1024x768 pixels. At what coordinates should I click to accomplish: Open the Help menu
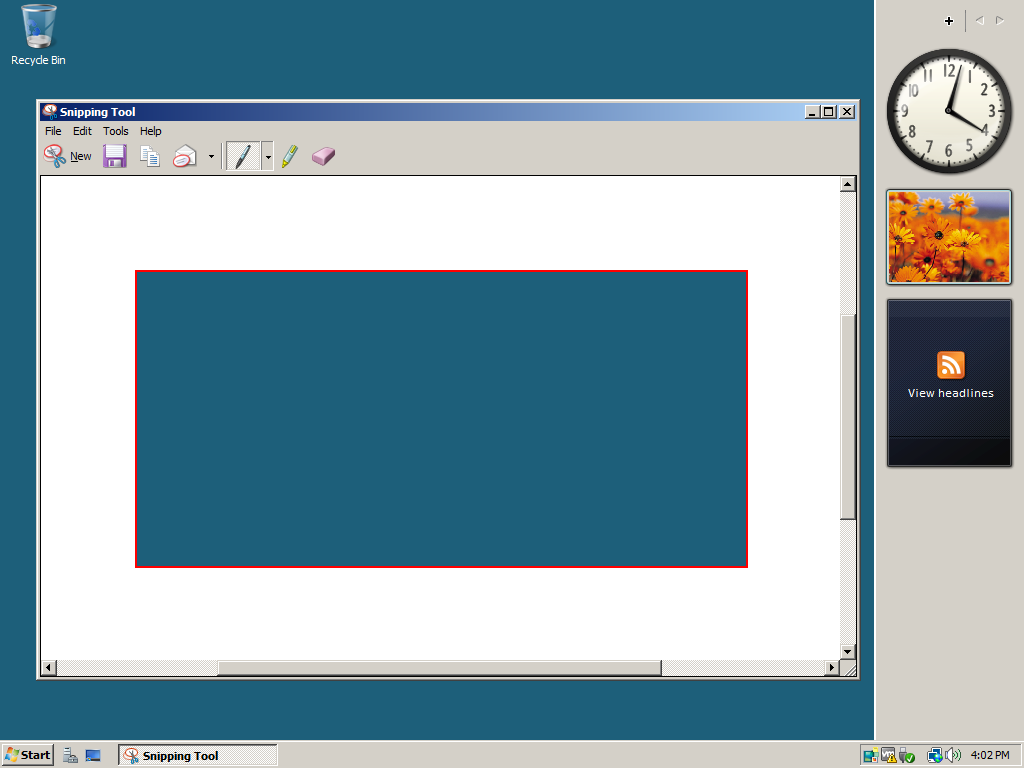(150, 131)
